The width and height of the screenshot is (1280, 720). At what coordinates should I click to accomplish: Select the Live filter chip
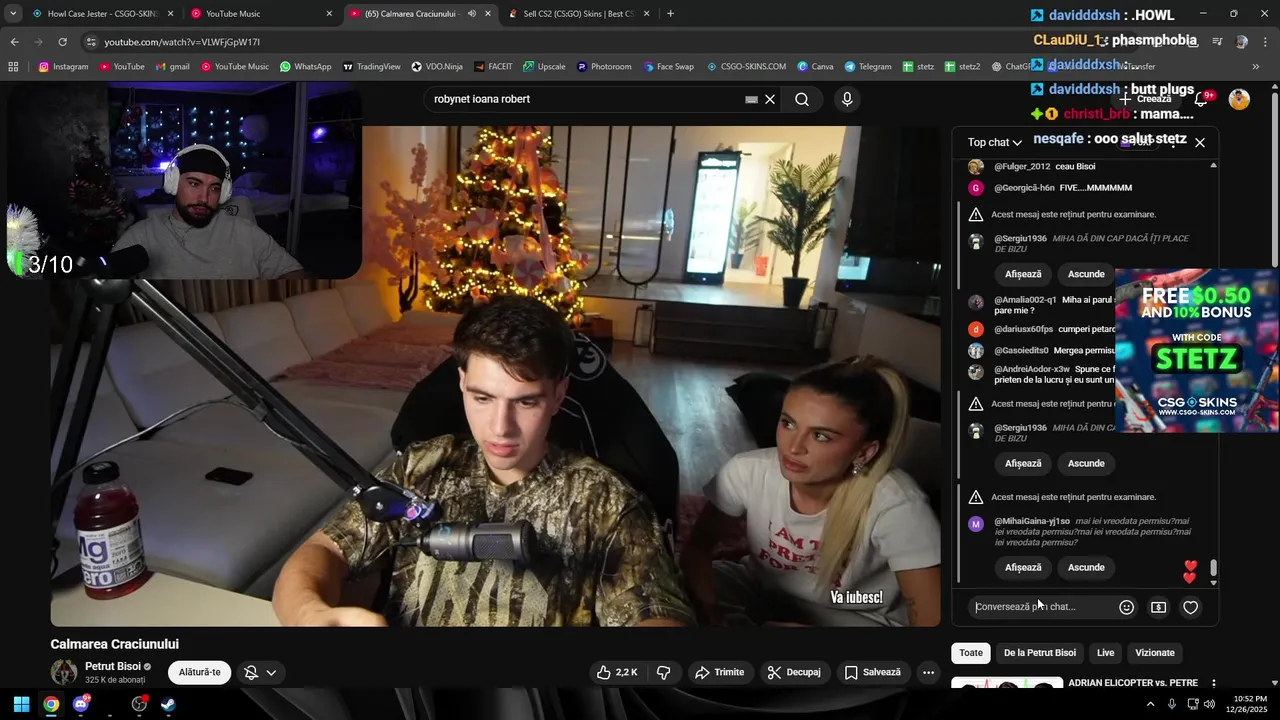(x=1105, y=653)
